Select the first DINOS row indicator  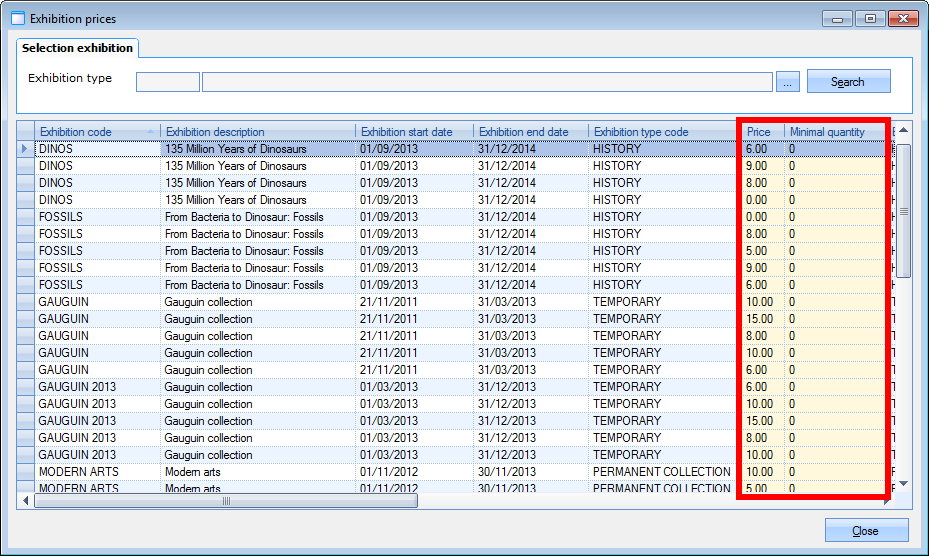pyautogui.click(x=26, y=149)
